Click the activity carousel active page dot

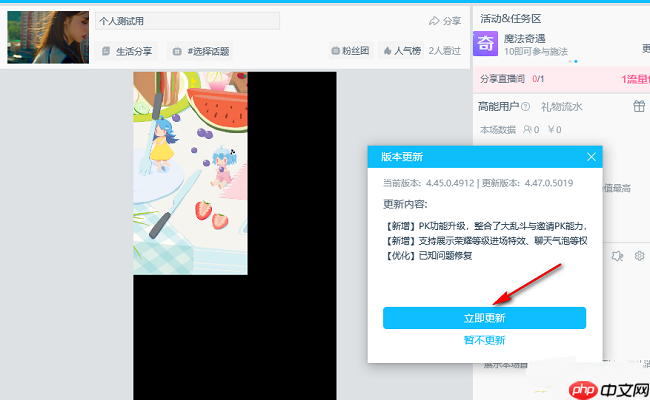point(576,61)
